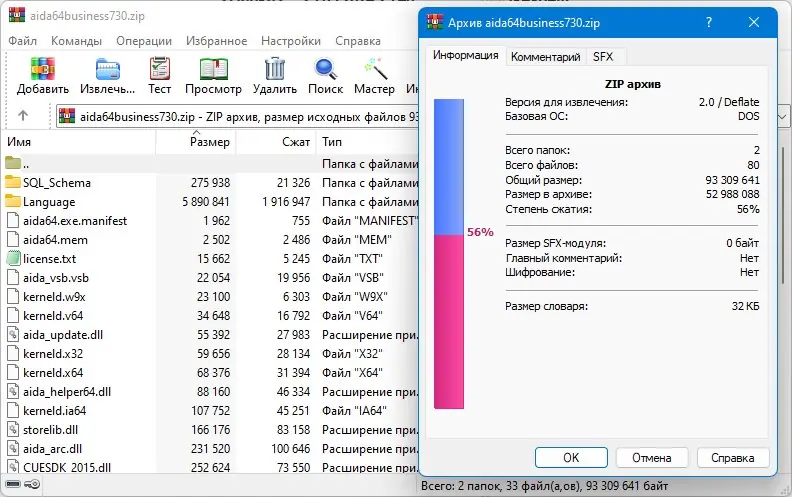Open the Настройки menu
792x497 pixels.
291,40
